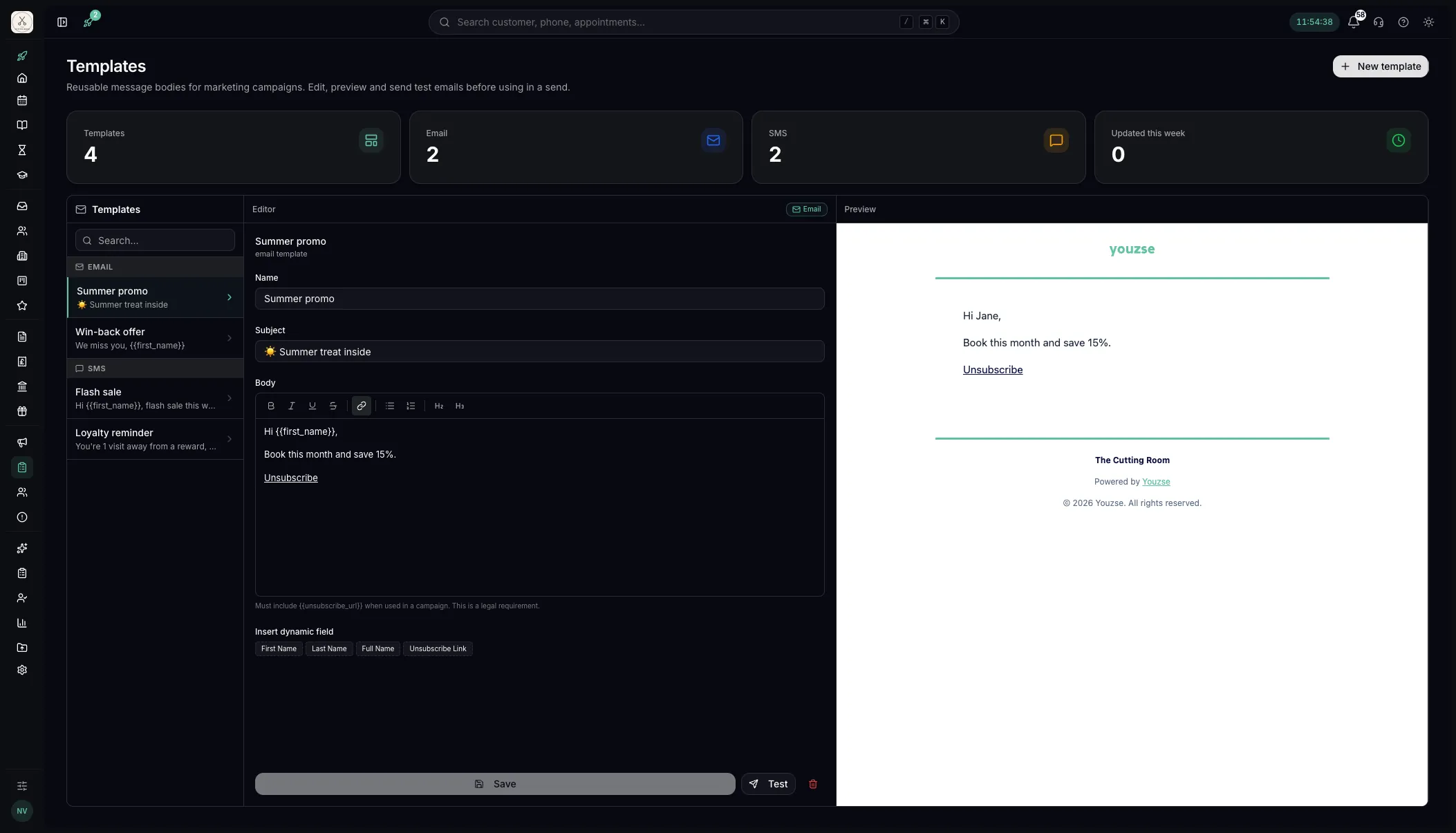Open notifications bell with badge 58
Viewport: 1456px width, 833px height.
[1354, 22]
